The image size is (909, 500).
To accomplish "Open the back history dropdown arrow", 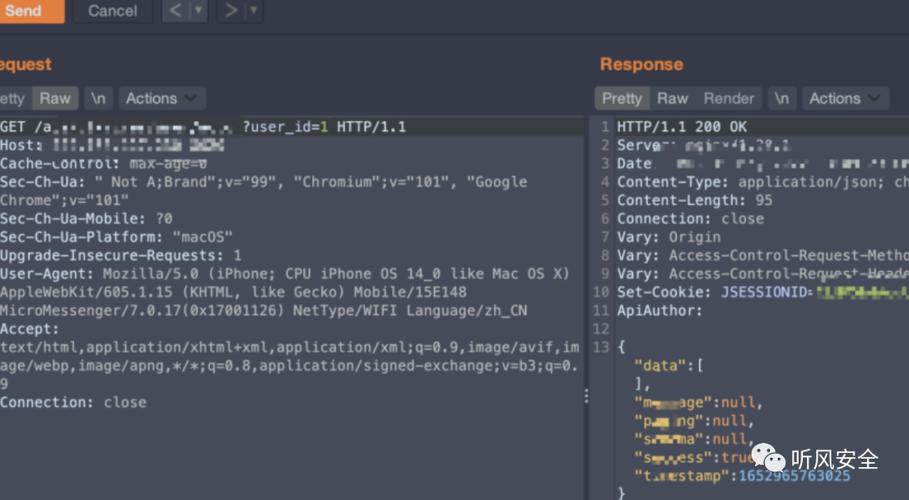I will pos(198,11).
